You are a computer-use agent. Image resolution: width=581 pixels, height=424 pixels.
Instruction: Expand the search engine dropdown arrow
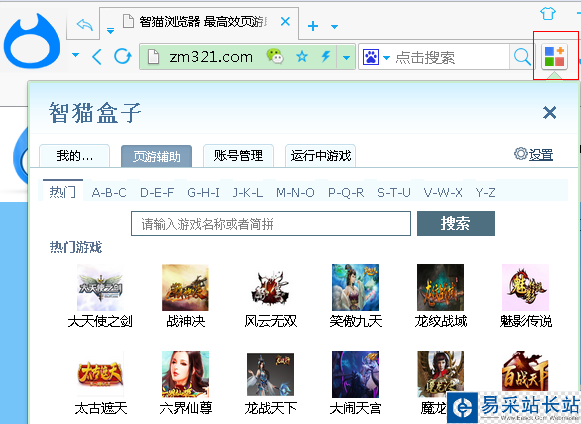(386, 57)
